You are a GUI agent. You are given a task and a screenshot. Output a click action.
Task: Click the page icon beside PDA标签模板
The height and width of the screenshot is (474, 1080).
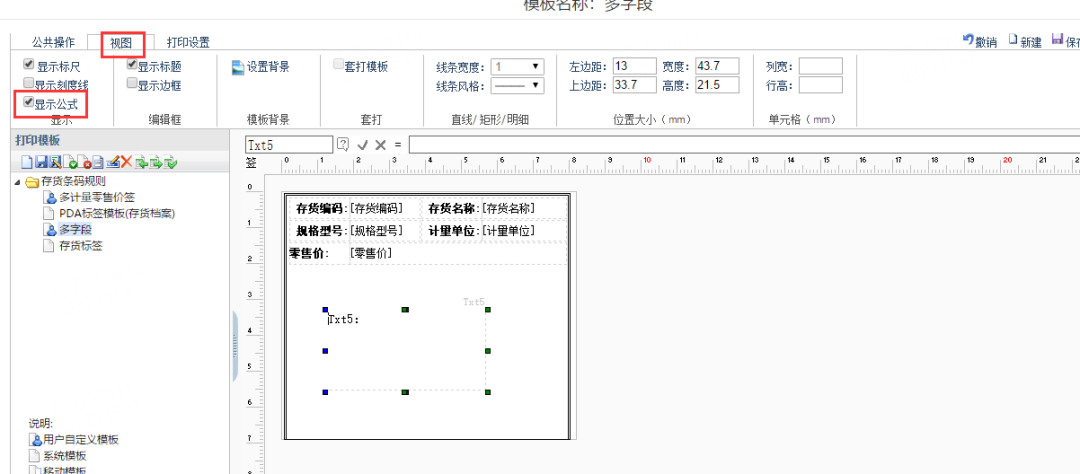point(49,214)
